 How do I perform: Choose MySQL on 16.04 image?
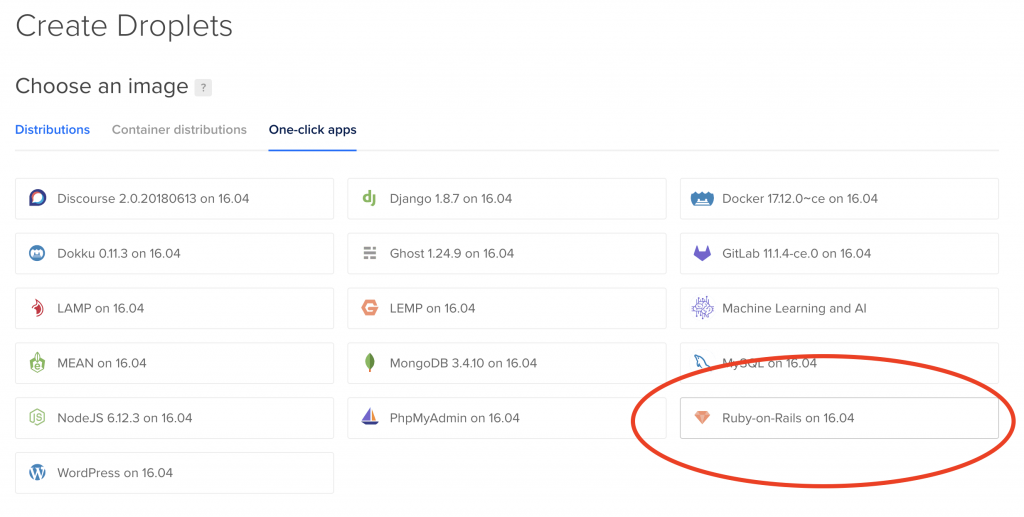tap(839, 363)
